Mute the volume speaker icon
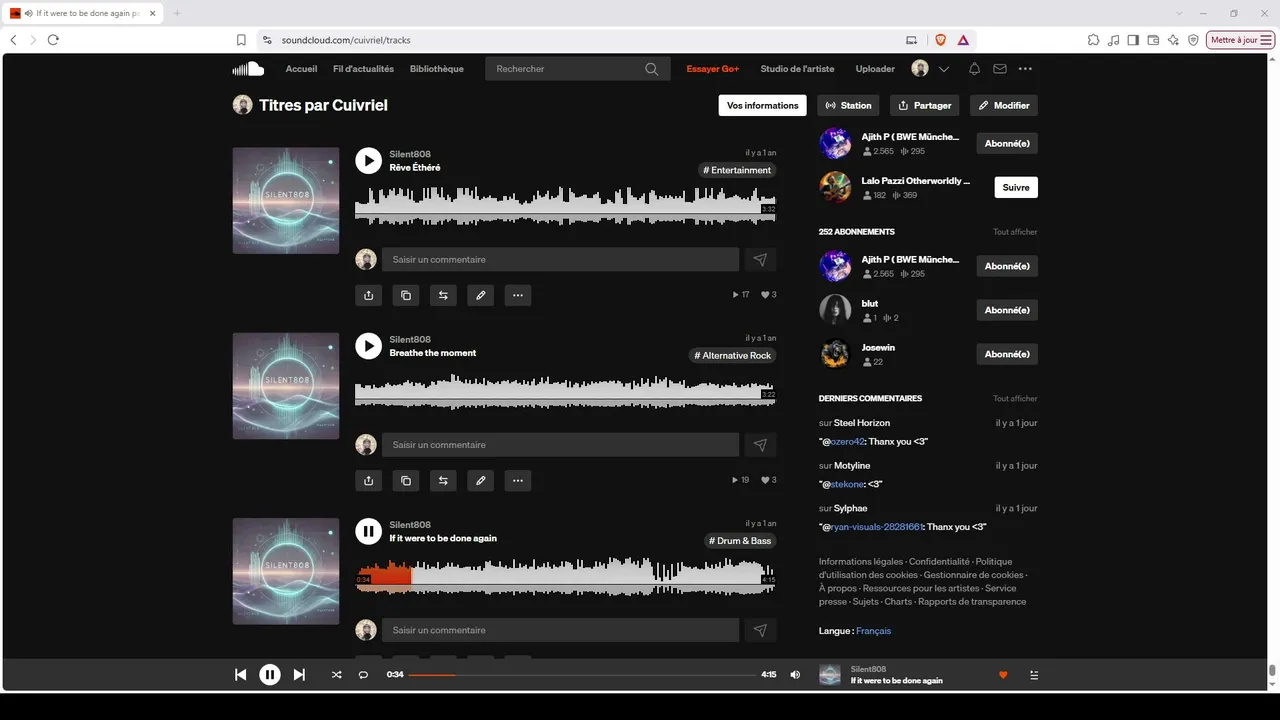Viewport: 1280px width, 720px height. (795, 675)
